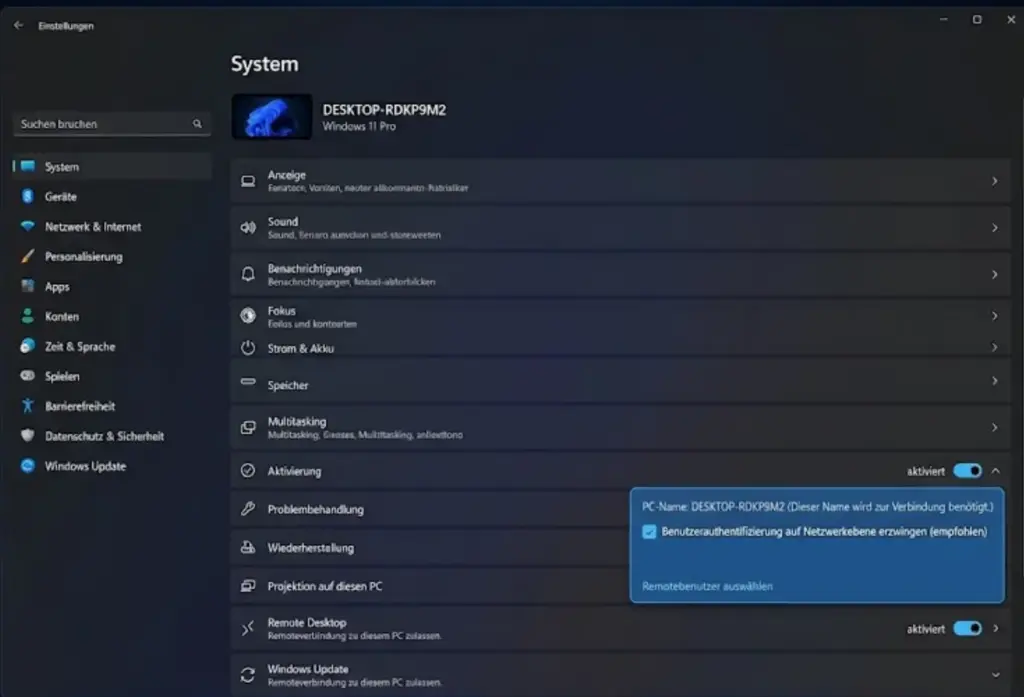Click the Remotebenutzer auswählen link
1024x697 pixels.
[707, 587]
